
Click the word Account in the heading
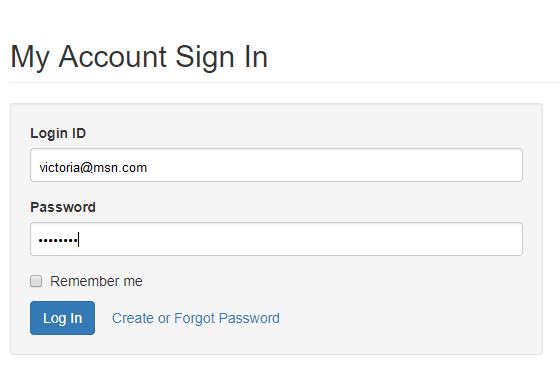click(112, 56)
